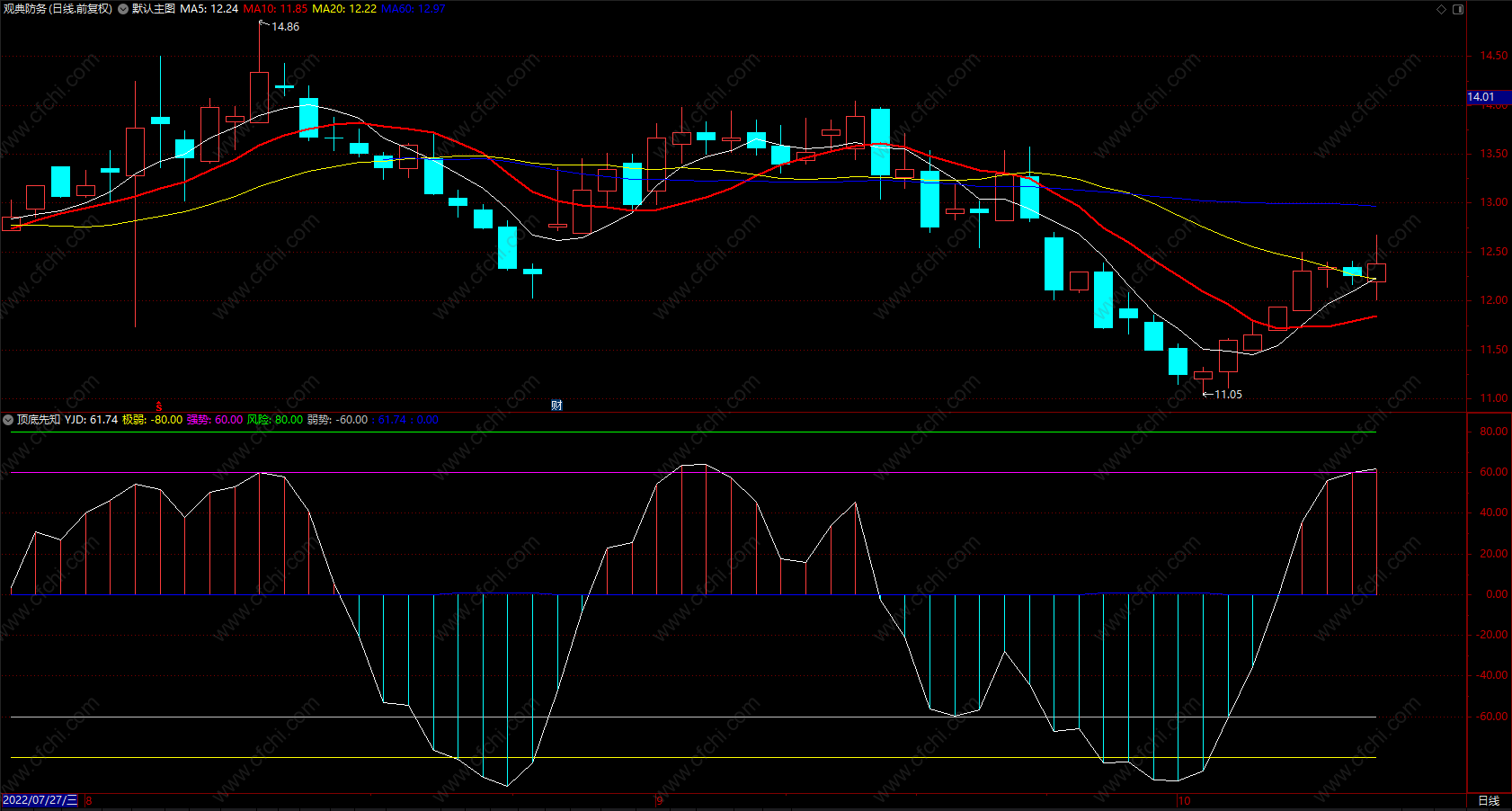Open the 财 financial info marker

click(x=556, y=405)
